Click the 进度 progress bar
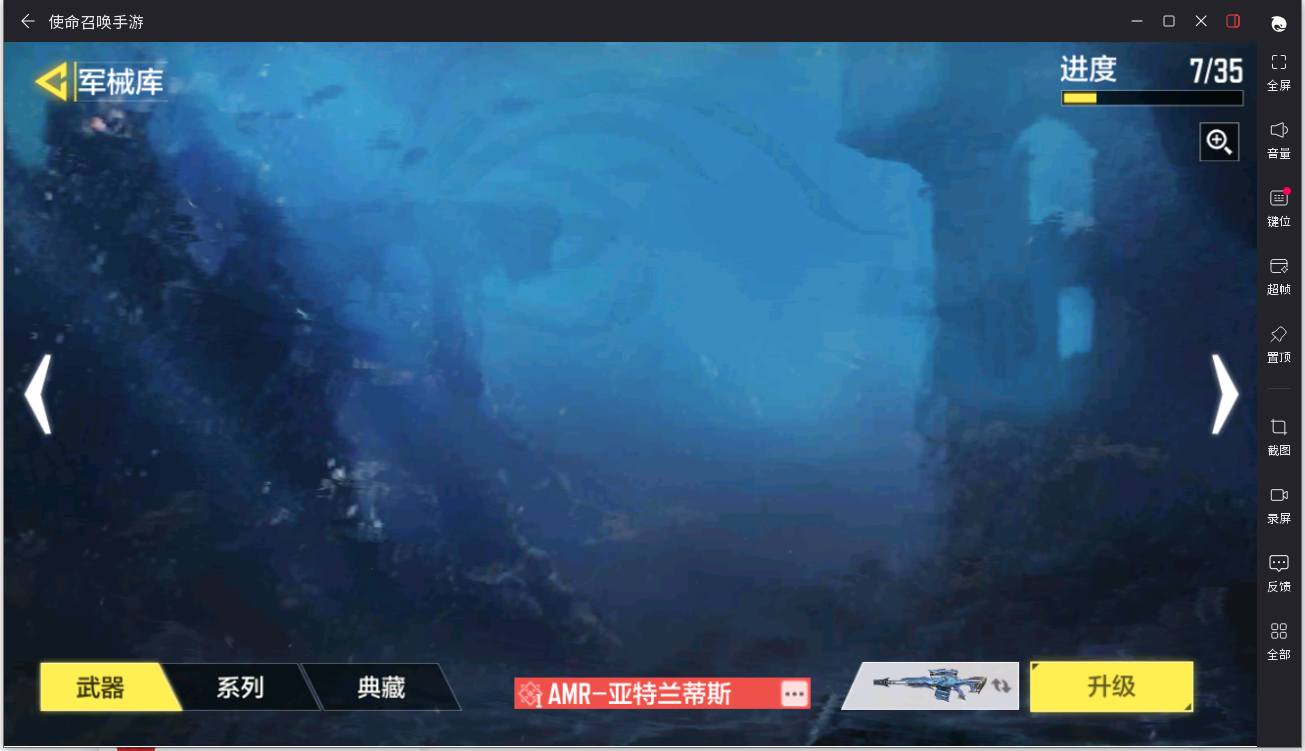Image resolution: width=1305 pixels, height=751 pixels. tap(1152, 98)
